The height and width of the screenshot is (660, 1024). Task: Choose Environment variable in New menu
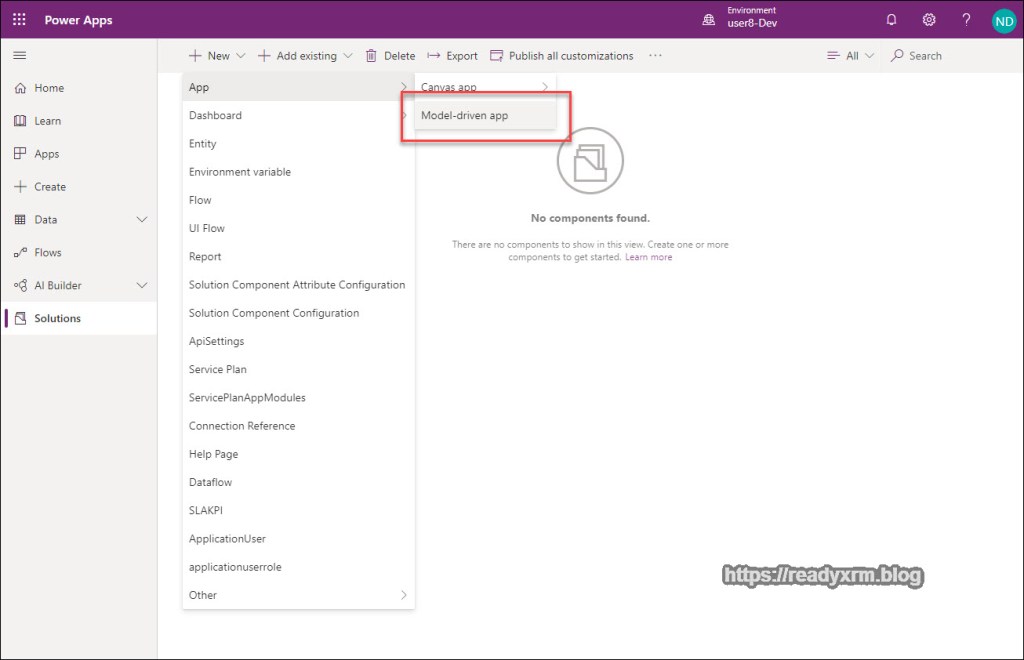pyautogui.click(x=240, y=172)
